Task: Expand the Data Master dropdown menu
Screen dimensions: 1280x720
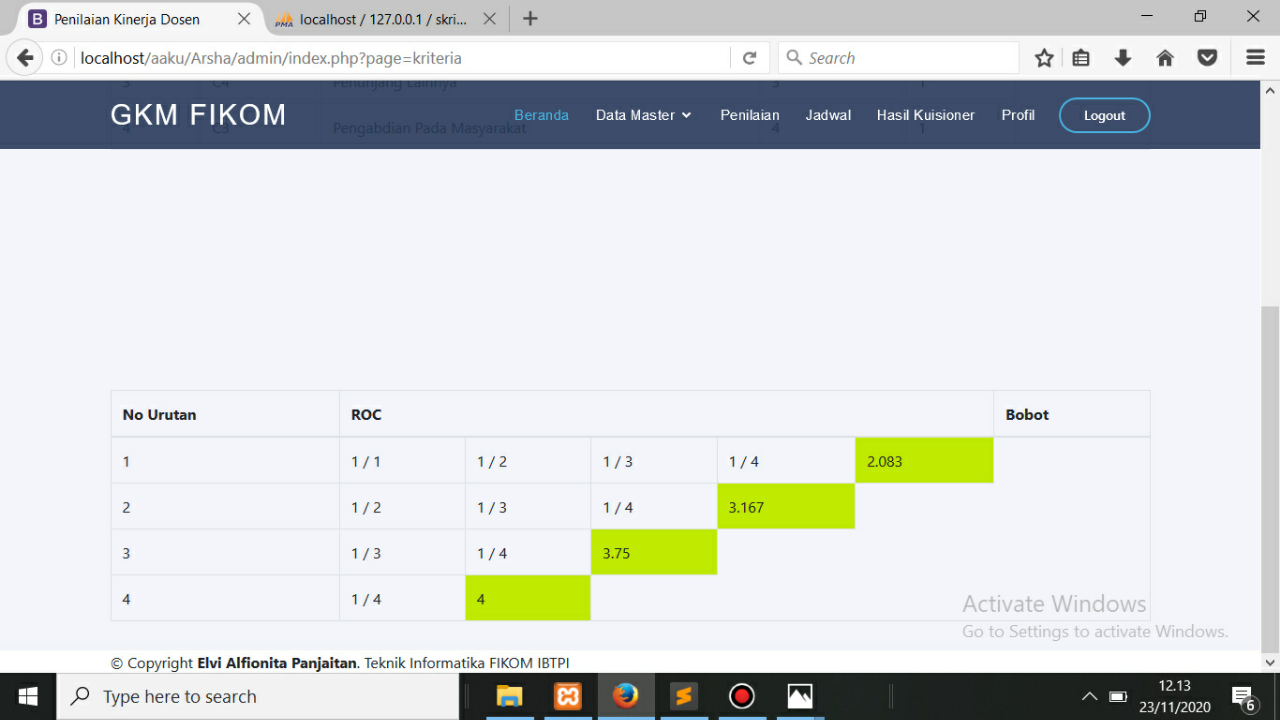Action: (x=644, y=115)
